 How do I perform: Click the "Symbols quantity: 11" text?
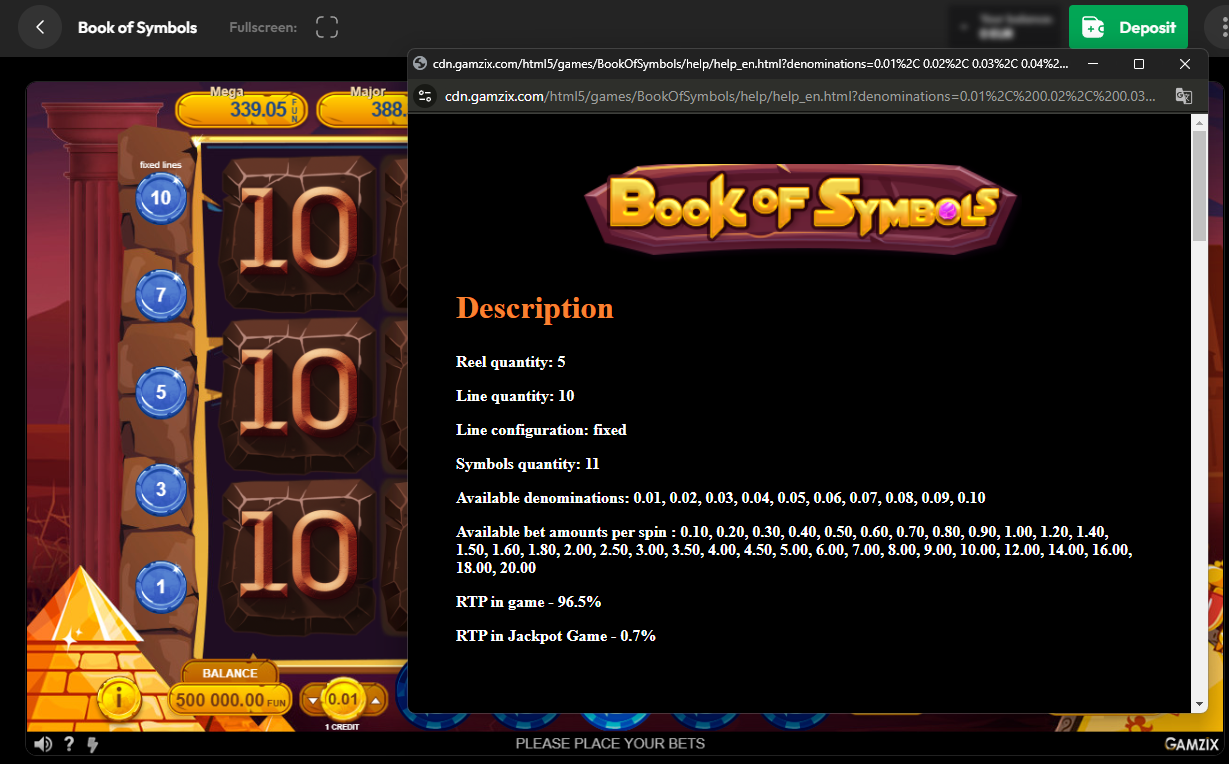[x=528, y=464]
